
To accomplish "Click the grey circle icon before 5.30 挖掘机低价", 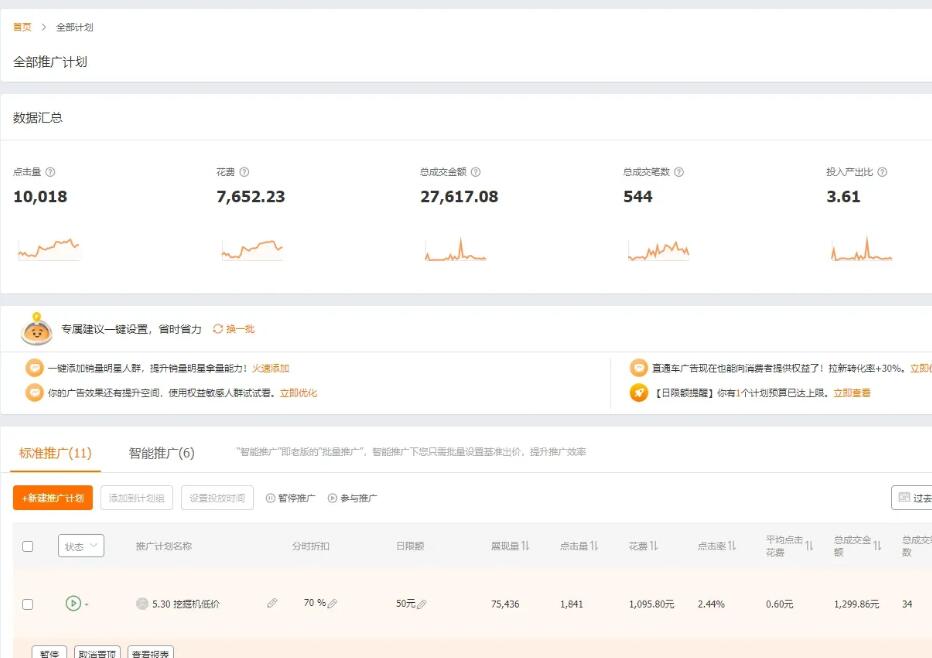I will 142,603.
